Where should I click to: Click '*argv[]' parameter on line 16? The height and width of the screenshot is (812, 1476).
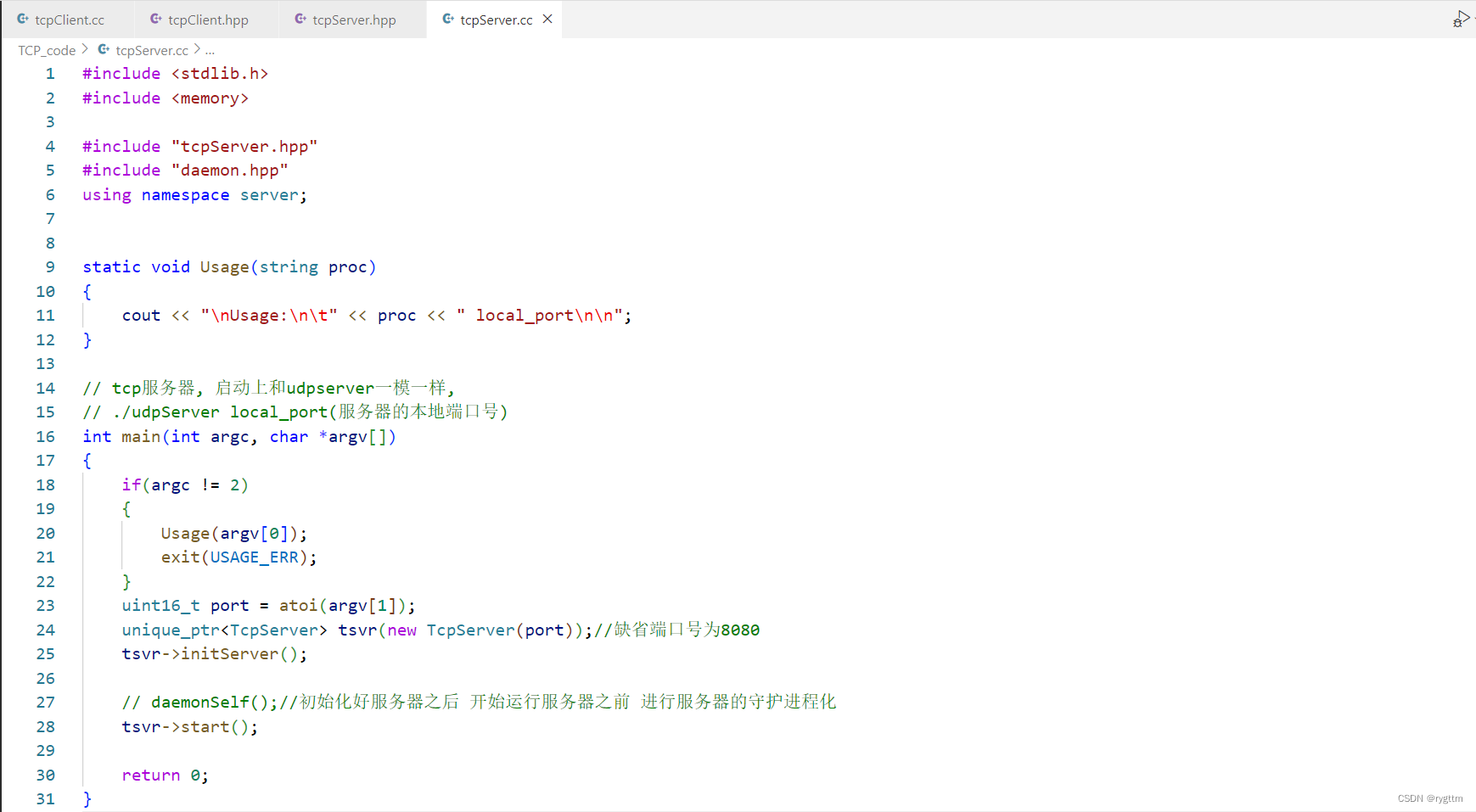point(353,437)
